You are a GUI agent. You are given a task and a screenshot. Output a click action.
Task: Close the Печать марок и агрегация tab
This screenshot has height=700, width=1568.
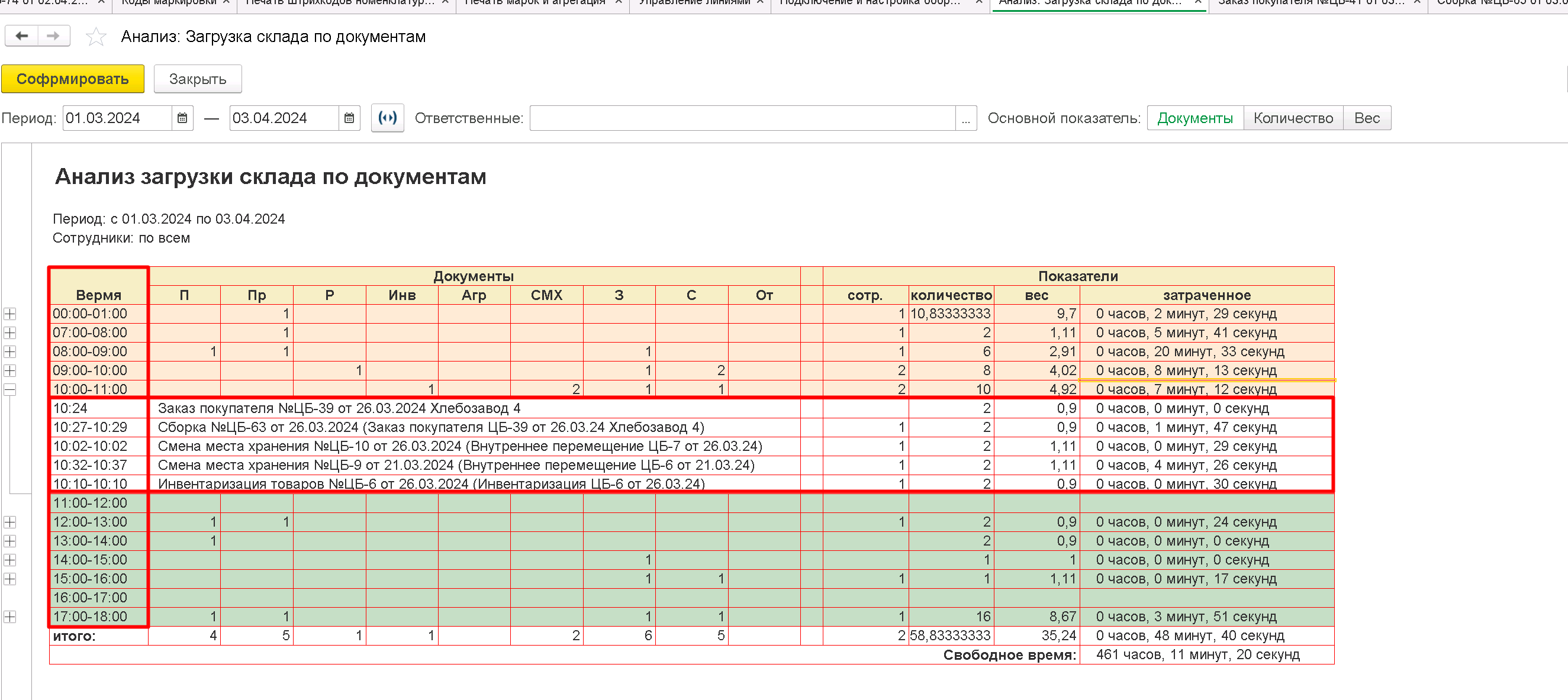618,2
